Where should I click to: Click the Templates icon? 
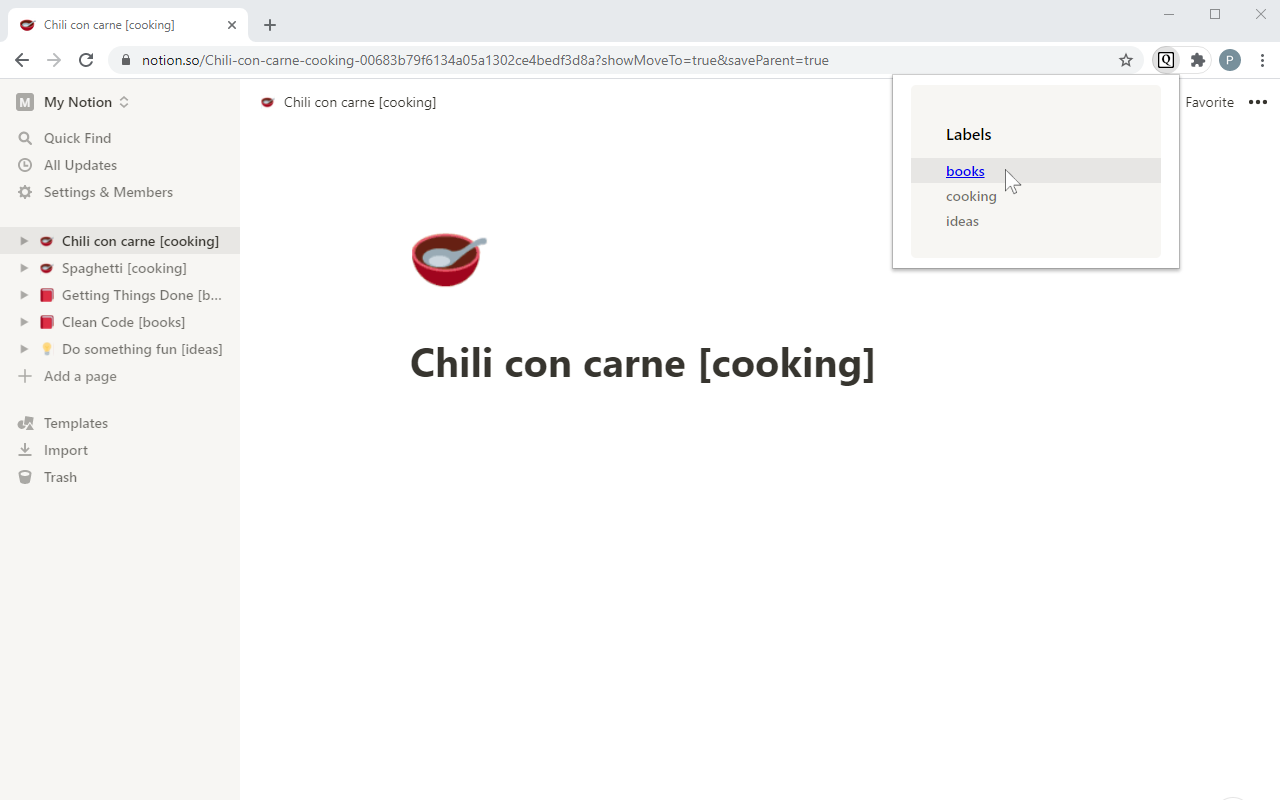(x=25, y=423)
